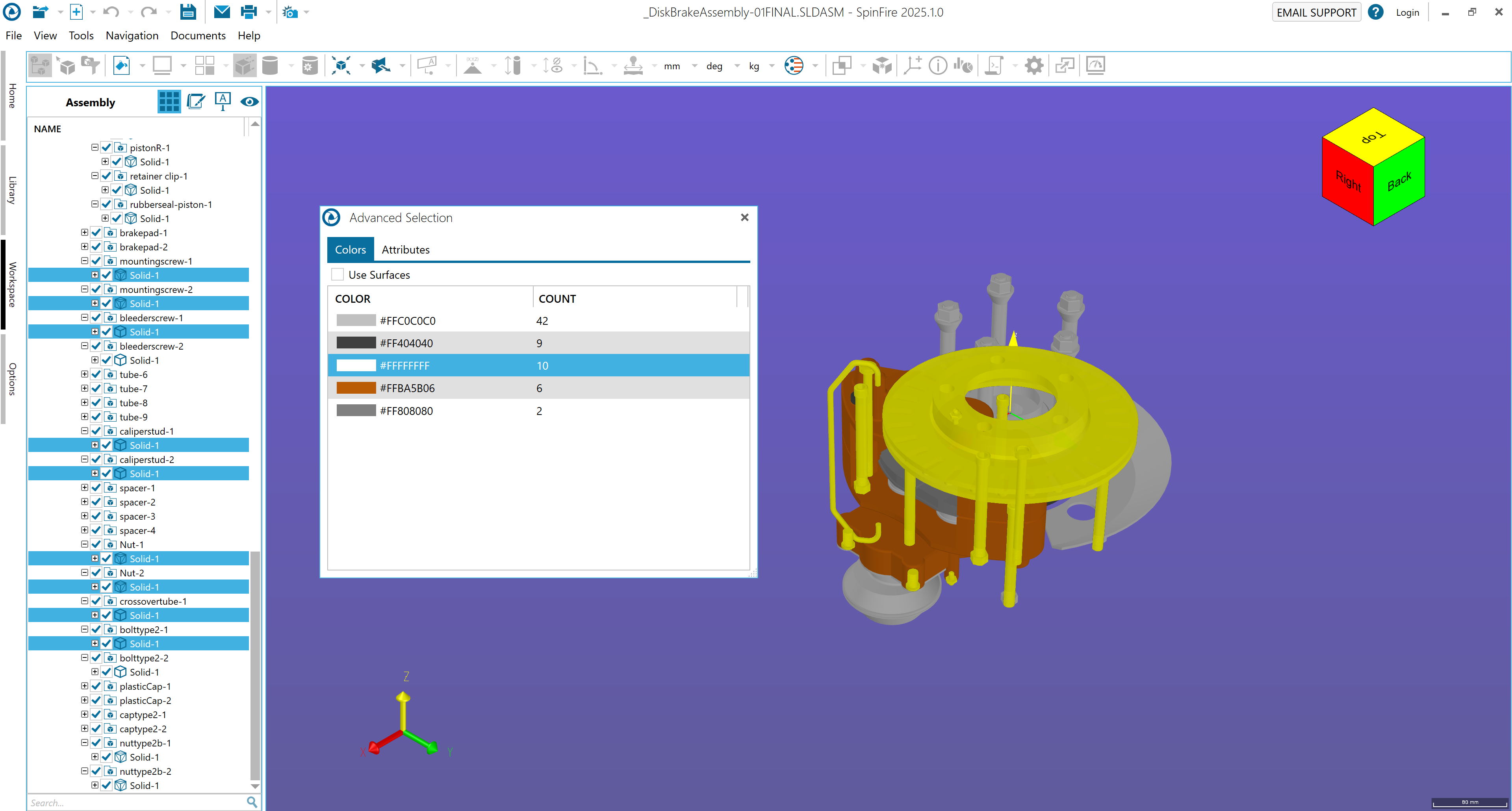The image size is (1512, 811).
Task: Open the Navigation menu
Action: (x=132, y=35)
